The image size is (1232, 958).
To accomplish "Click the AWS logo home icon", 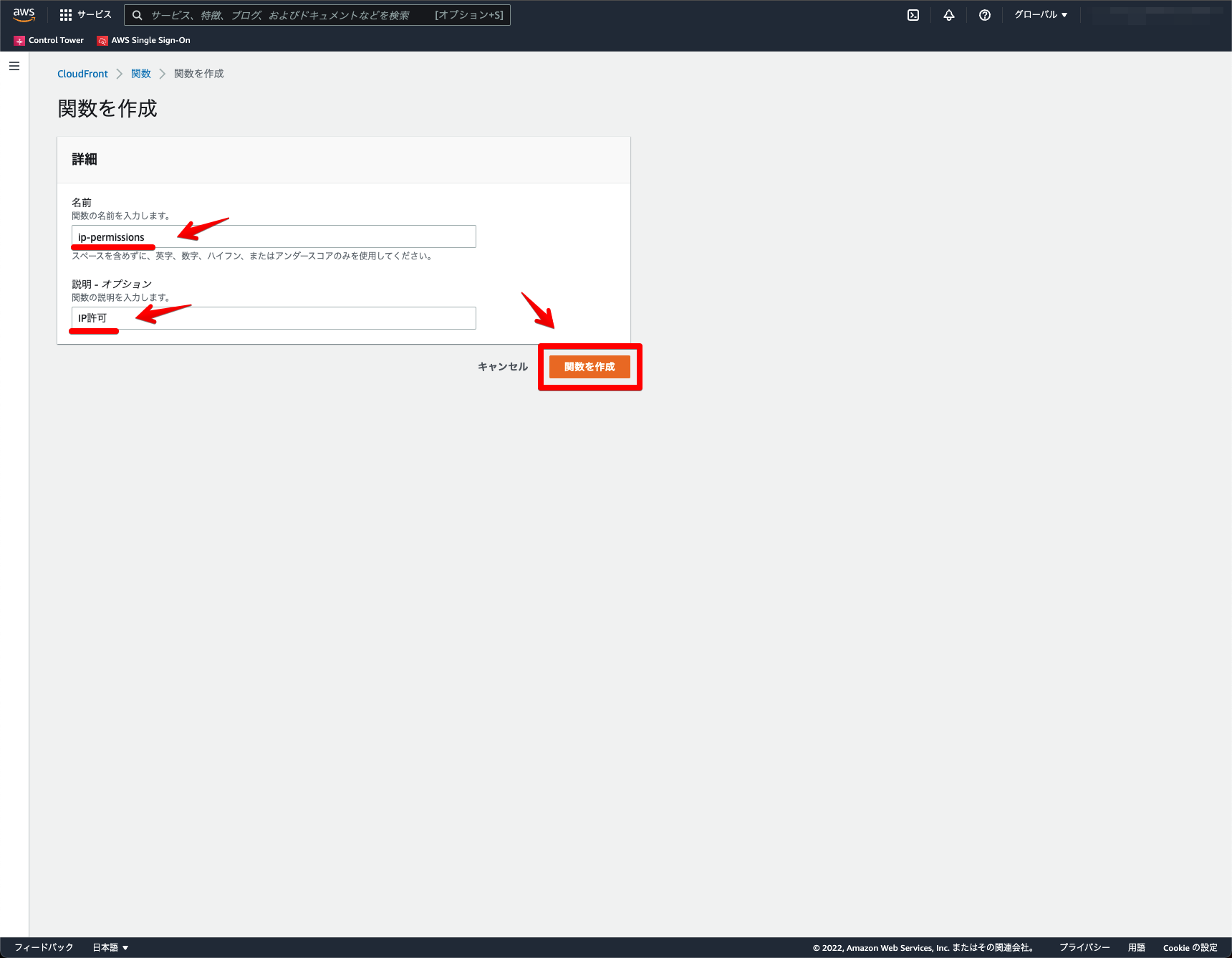I will tap(24, 14).
